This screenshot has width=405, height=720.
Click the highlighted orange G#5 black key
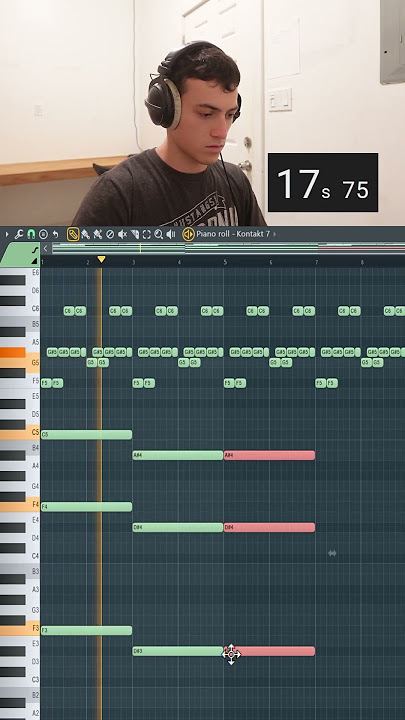point(12,352)
